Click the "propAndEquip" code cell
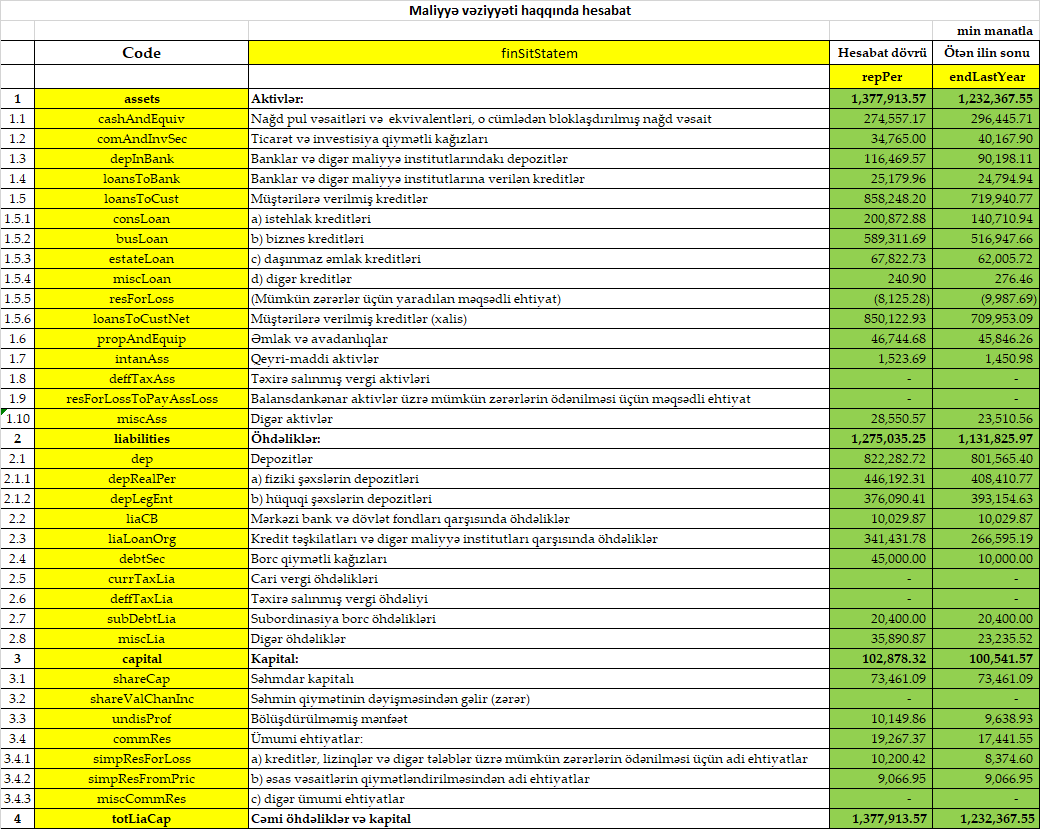The image size is (1040, 829). pos(141,339)
